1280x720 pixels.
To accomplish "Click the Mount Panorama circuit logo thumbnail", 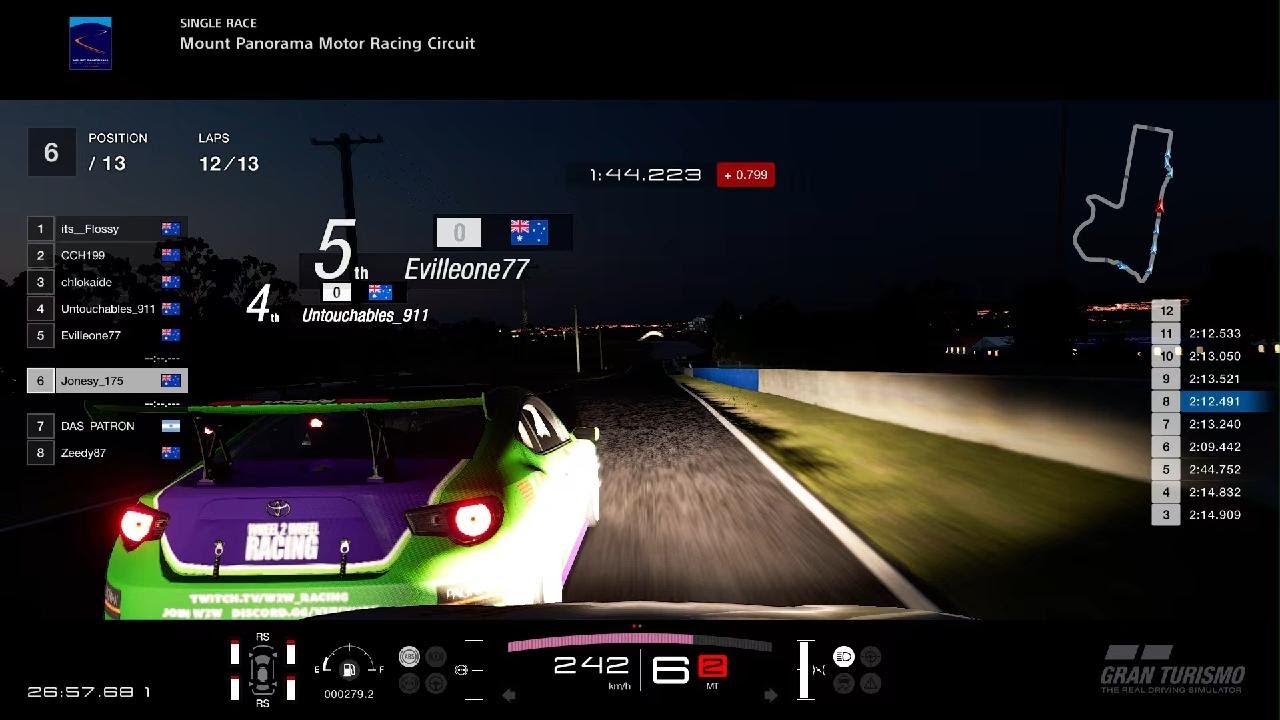I will click(x=90, y=43).
